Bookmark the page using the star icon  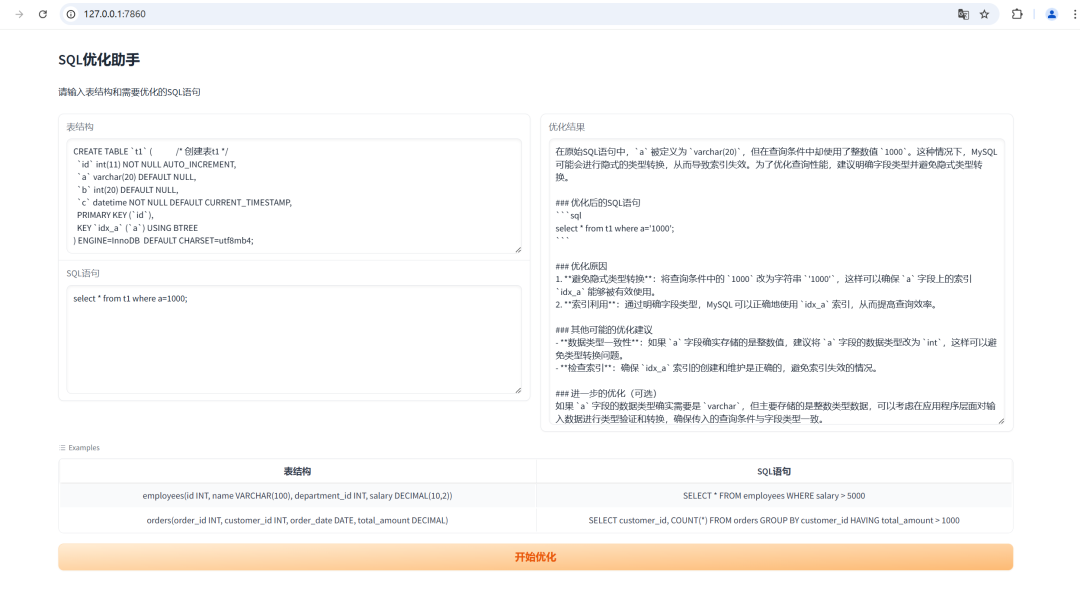pyautogui.click(x=985, y=14)
